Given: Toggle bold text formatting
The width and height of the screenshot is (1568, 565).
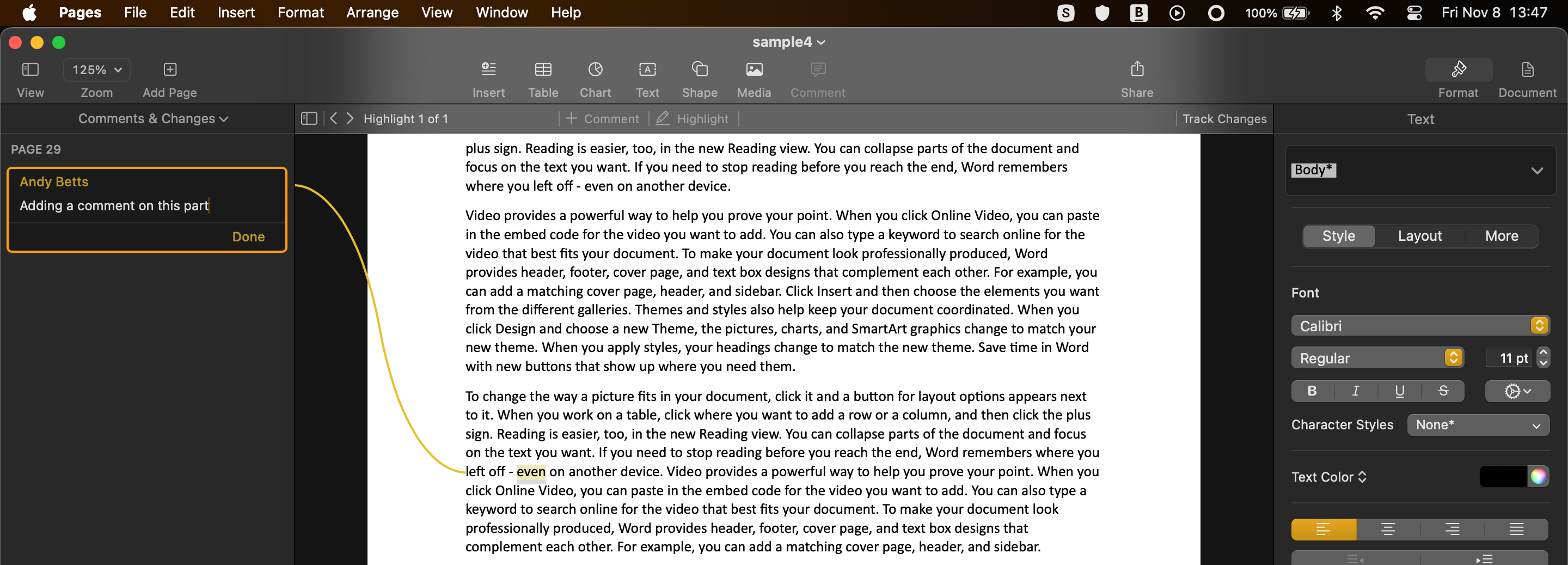Looking at the screenshot, I should (x=1312, y=391).
